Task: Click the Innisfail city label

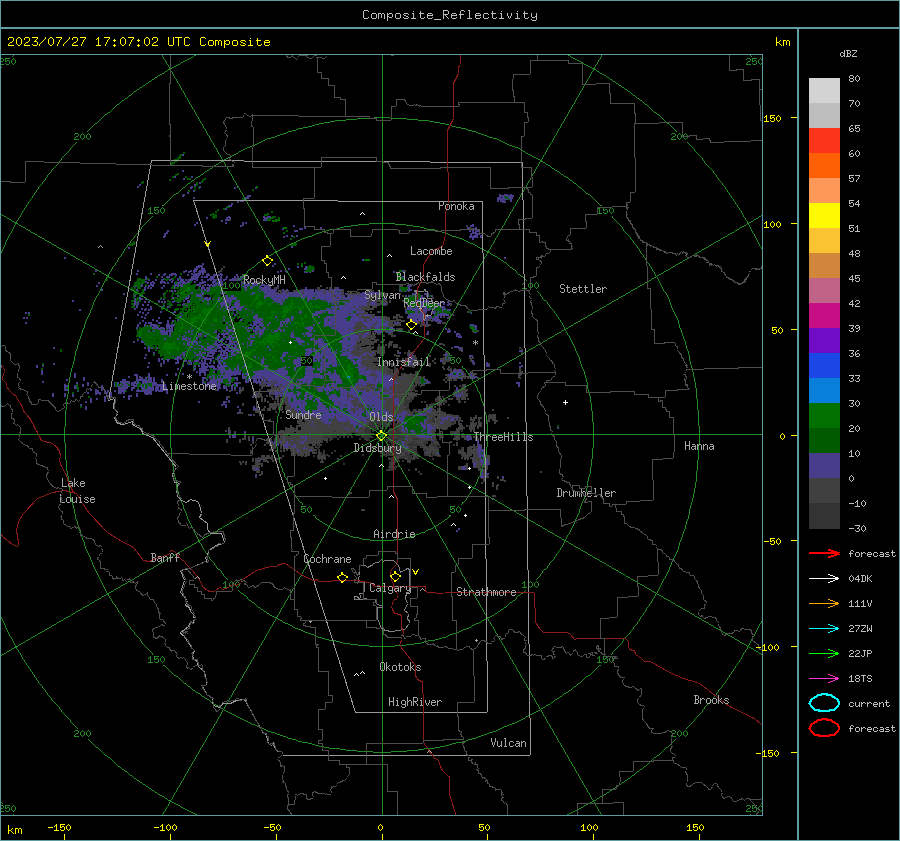Action: 403,362
